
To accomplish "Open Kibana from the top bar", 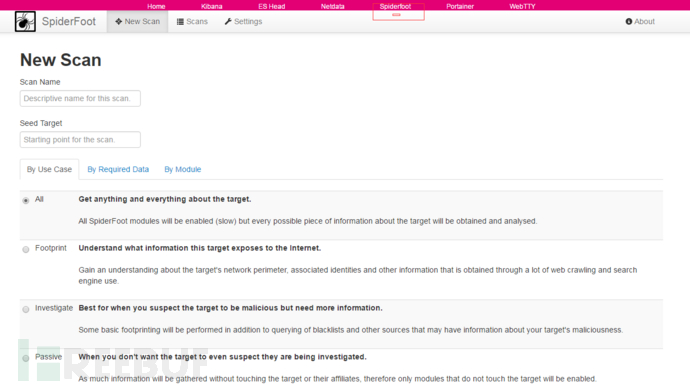I will tap(212, 6).
